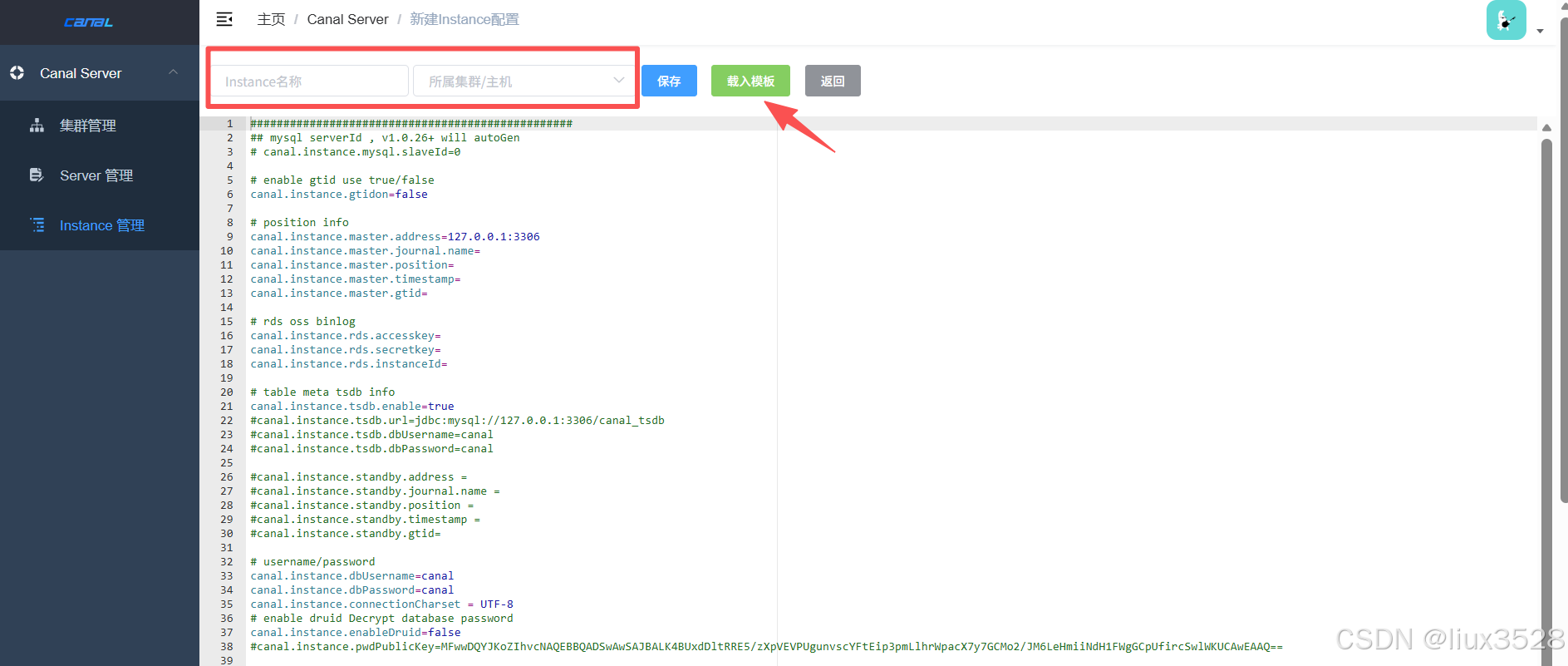Click line '#canal.instance.tsdb.dbUsername=canal'

pos(371,434)
